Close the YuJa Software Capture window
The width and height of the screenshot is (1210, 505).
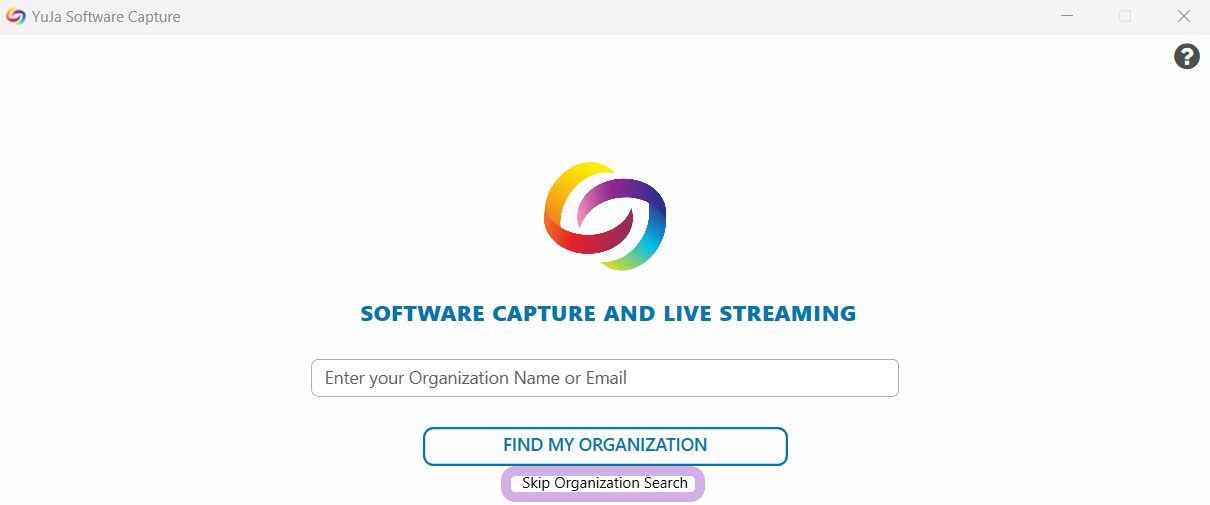(1184, 17)
